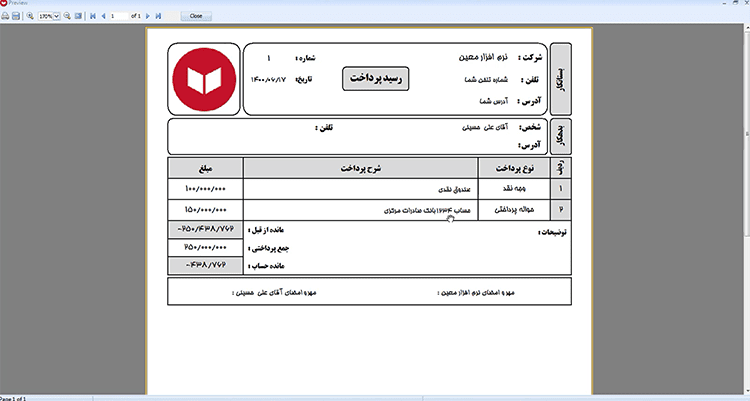Click the جمع پرداختی label
Image resolution: width=750 pixels, height=401 pixels.
(268, 248)
